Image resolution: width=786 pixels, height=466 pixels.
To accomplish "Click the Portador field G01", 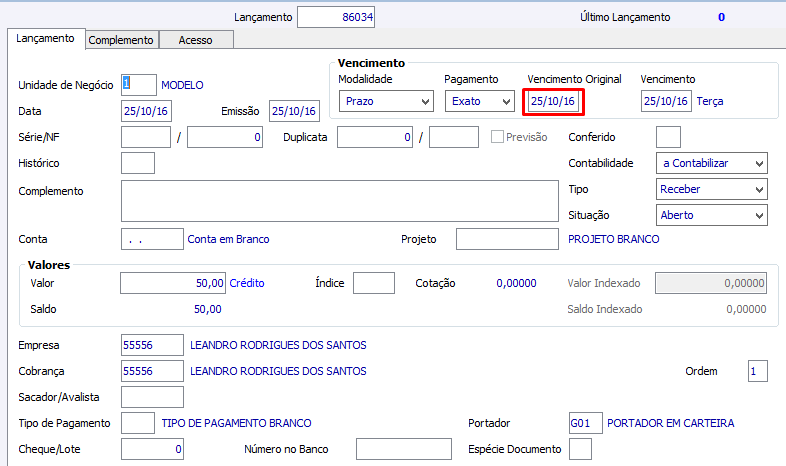I will 585,423.
